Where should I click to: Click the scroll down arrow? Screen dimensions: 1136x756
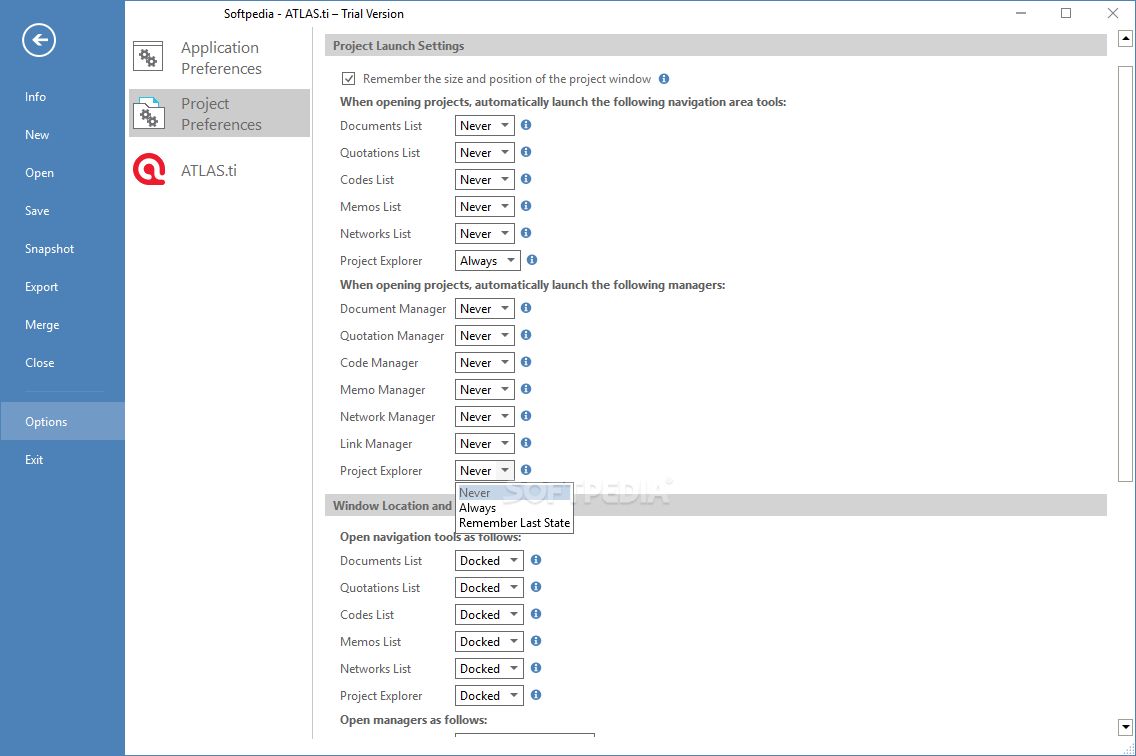1125,726
